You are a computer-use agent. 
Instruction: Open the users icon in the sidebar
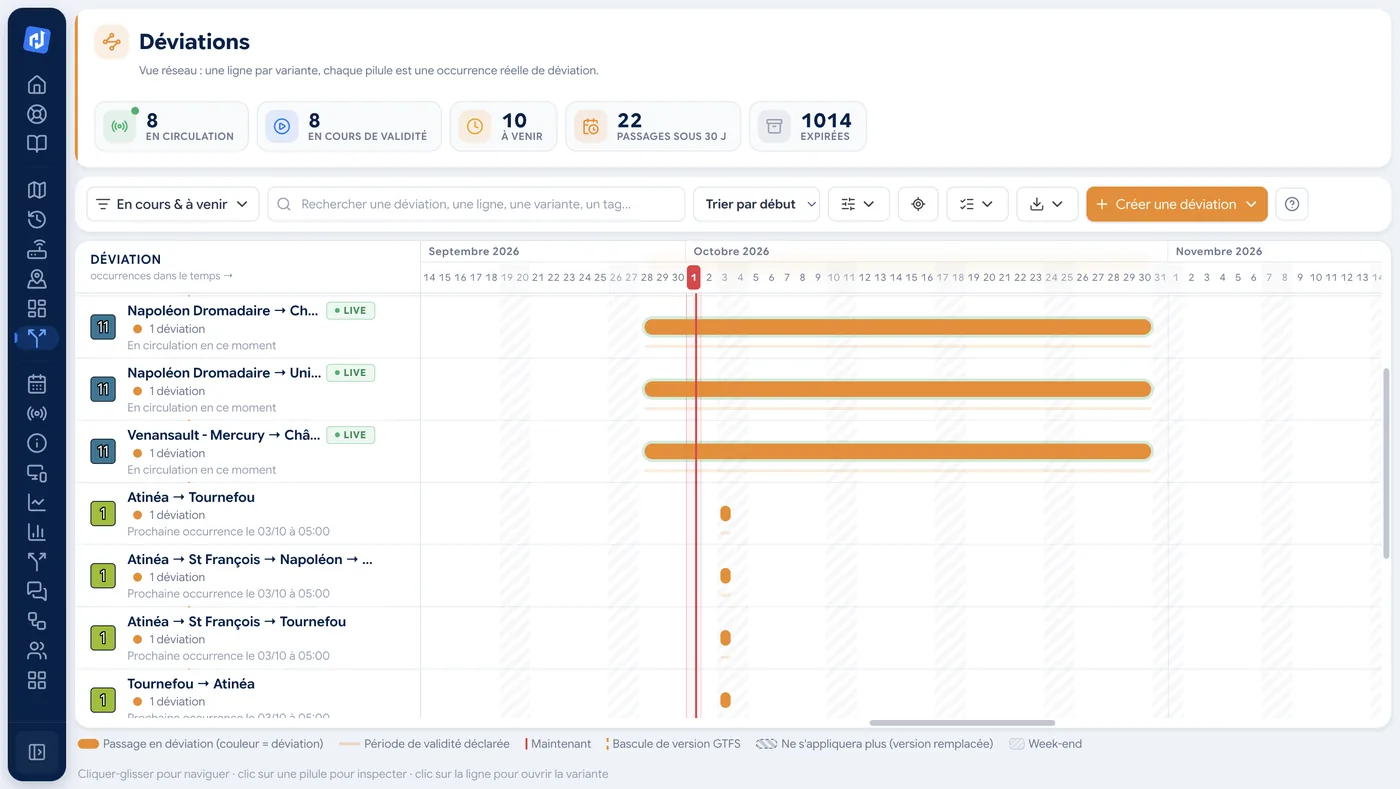37,651
